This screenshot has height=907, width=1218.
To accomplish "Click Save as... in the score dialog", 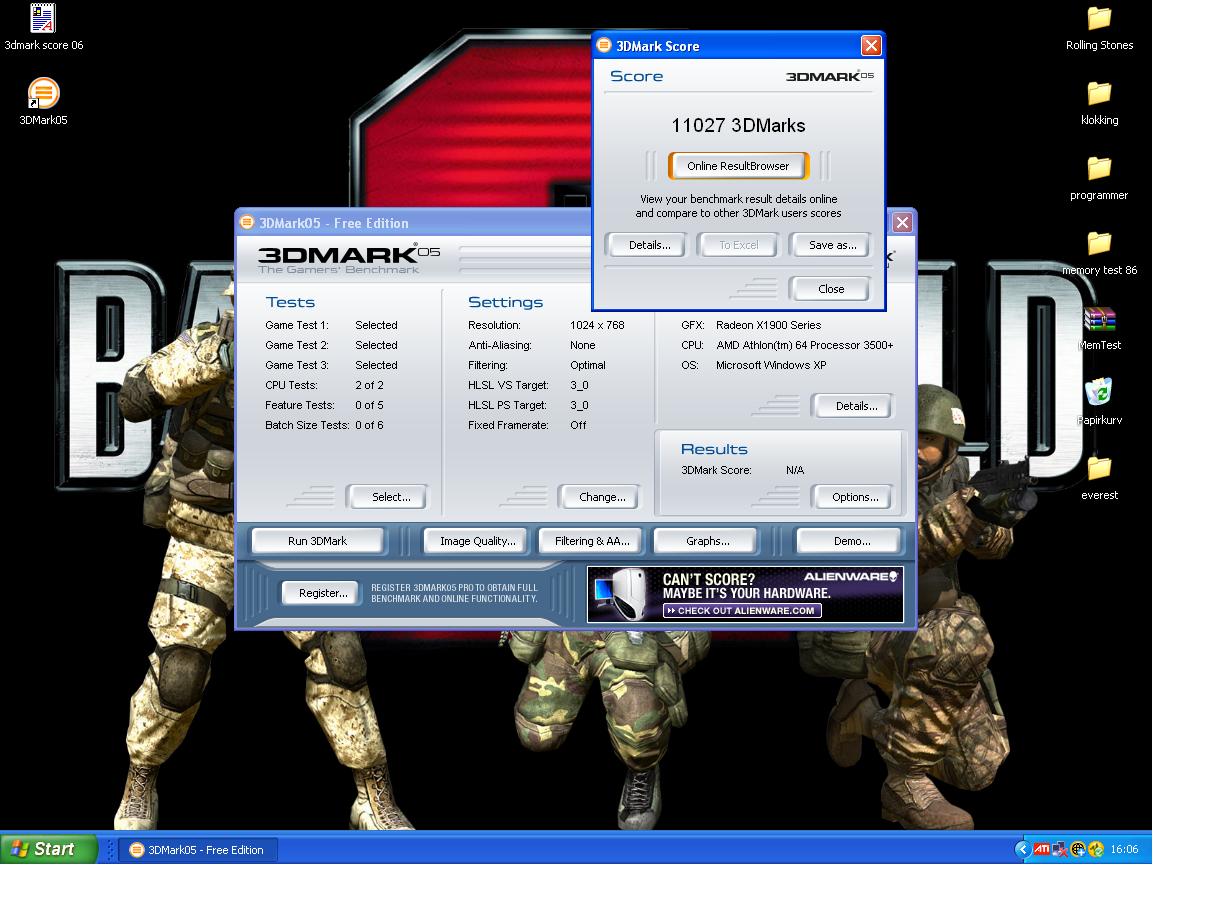I will point(832,245).
